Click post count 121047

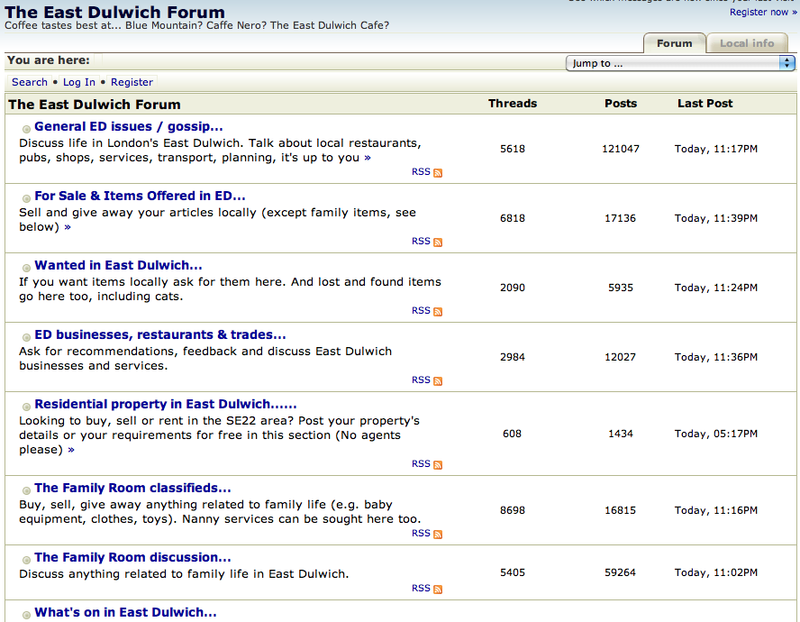pos(620,149)
